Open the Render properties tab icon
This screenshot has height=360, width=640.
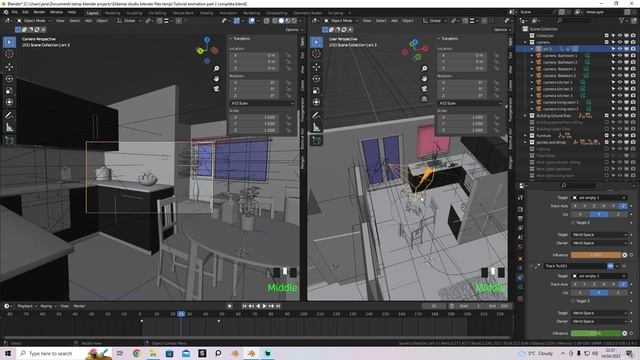coord(520,209)
